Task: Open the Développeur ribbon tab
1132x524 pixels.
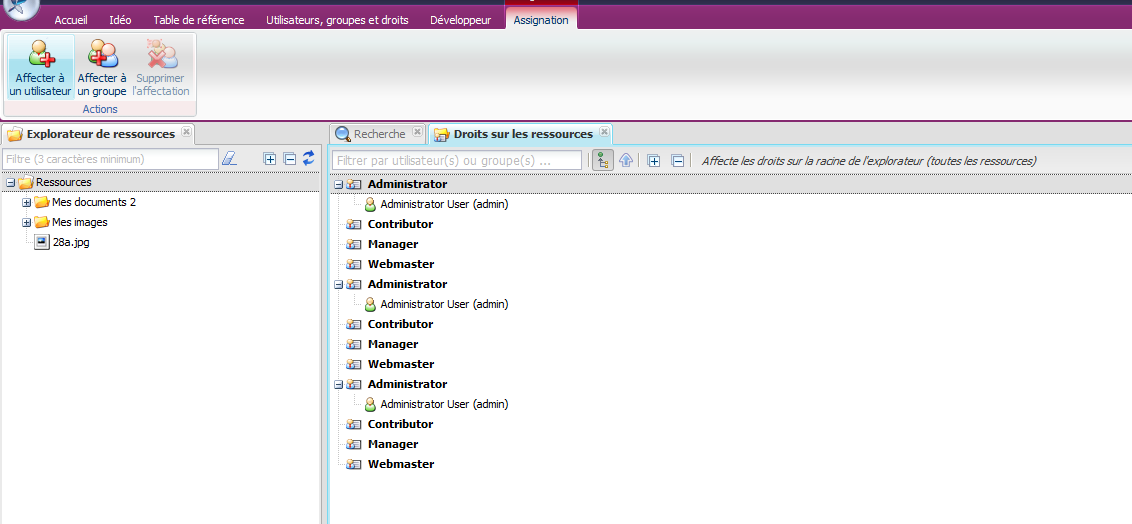Action: [x=460, y=20]
